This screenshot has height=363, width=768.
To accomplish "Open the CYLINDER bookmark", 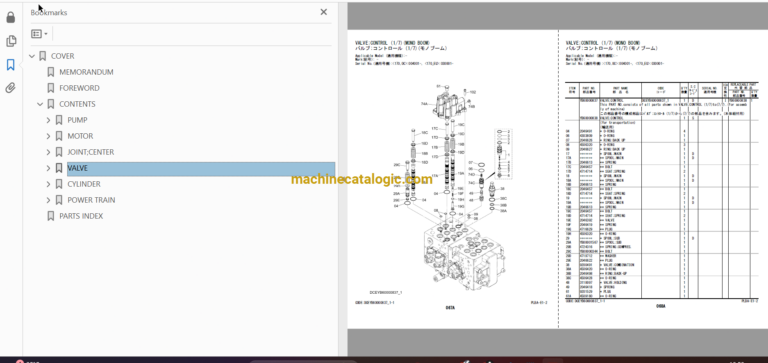I will [84, 184].
